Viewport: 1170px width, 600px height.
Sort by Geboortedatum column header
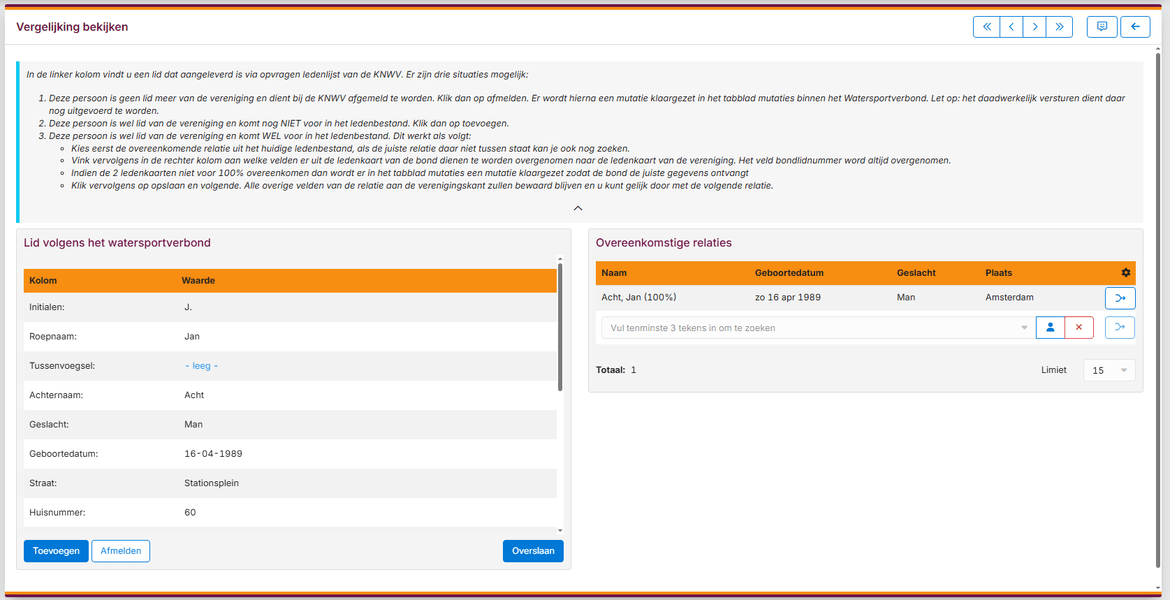point(789,273)
